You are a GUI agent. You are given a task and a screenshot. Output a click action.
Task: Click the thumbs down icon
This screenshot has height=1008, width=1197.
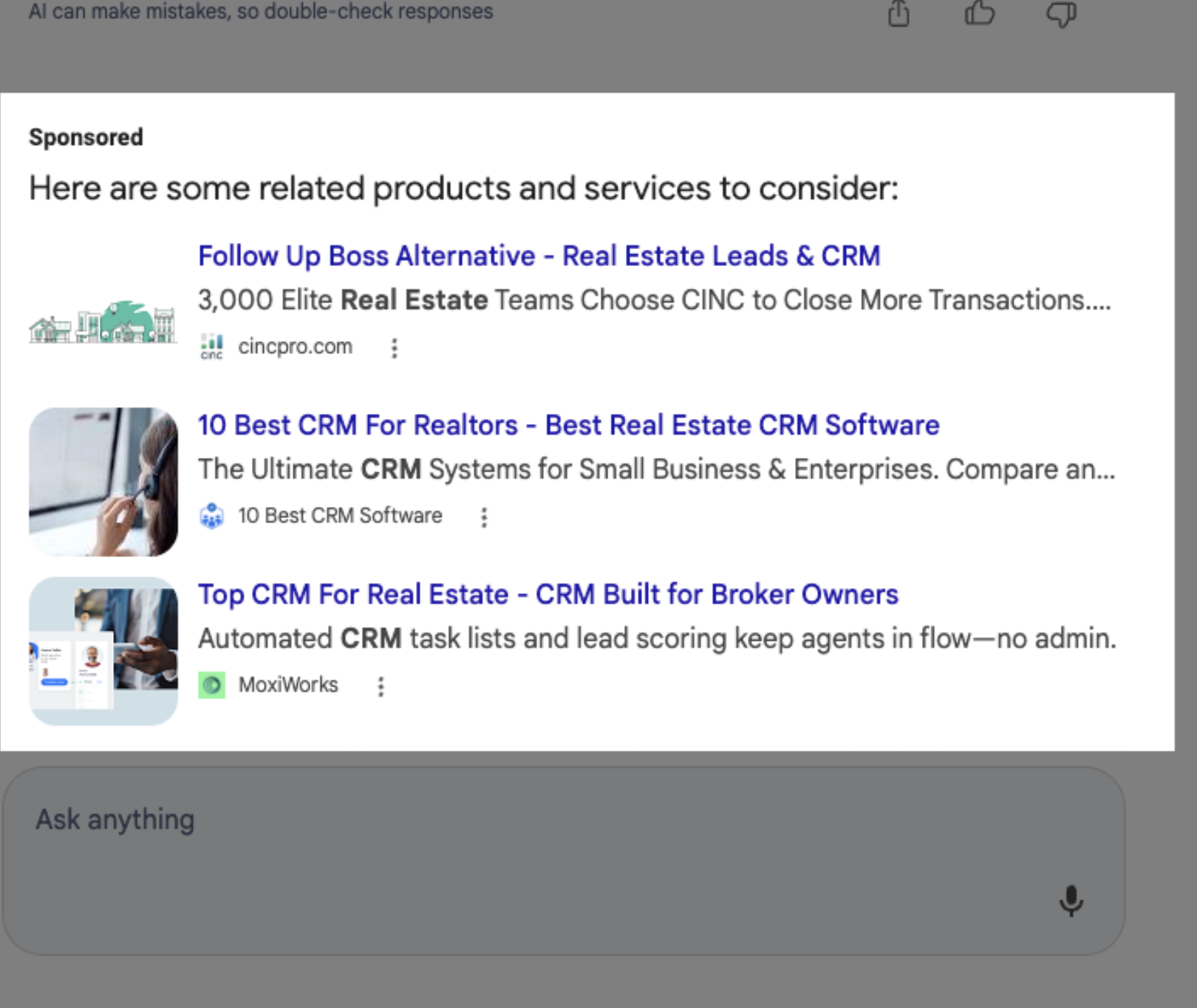pyautogui.click(x=1062, y=14)
